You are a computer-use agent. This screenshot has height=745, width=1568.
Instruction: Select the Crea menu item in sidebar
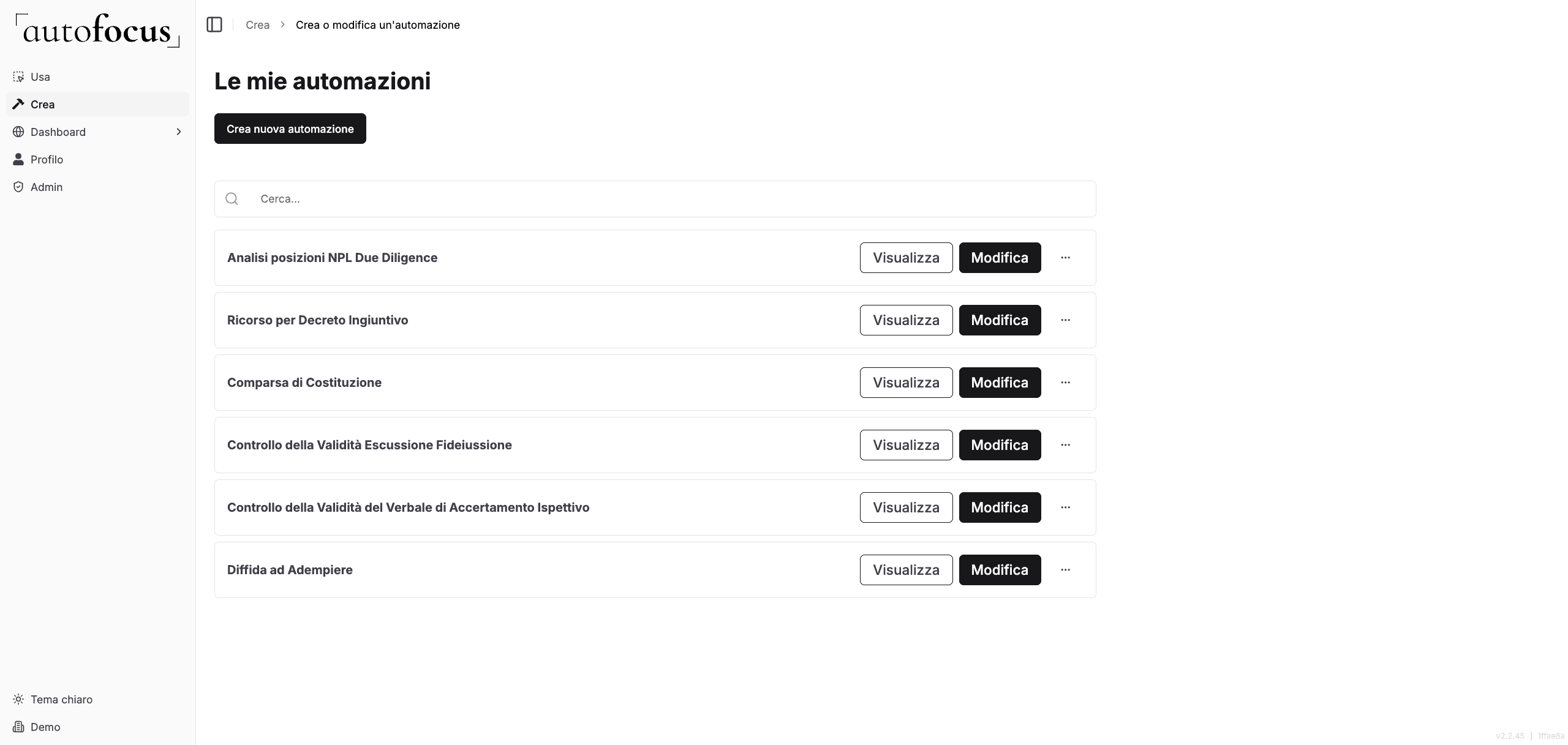pyautogui.click(x=42, y=105)
